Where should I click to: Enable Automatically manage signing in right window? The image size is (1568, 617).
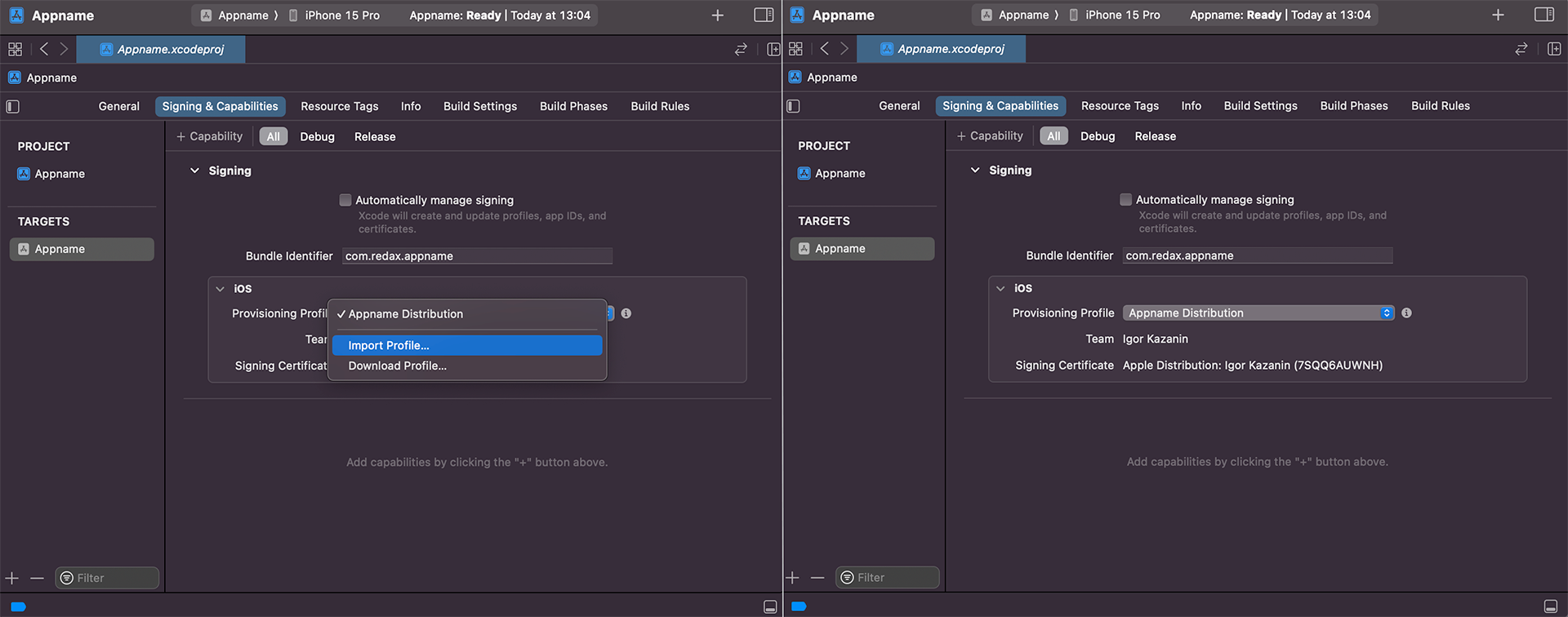(1126, 199)
